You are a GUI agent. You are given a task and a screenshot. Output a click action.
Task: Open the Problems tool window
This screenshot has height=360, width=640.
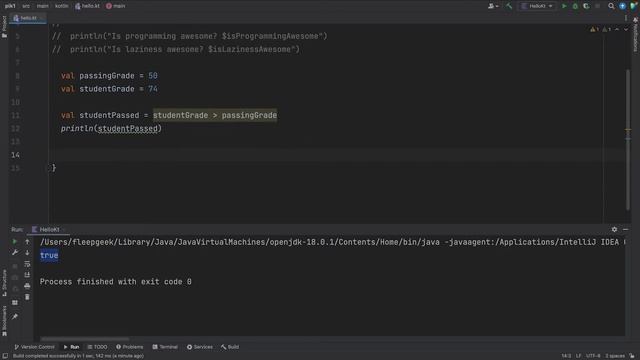pyautogui.click(x=129, y=347)
